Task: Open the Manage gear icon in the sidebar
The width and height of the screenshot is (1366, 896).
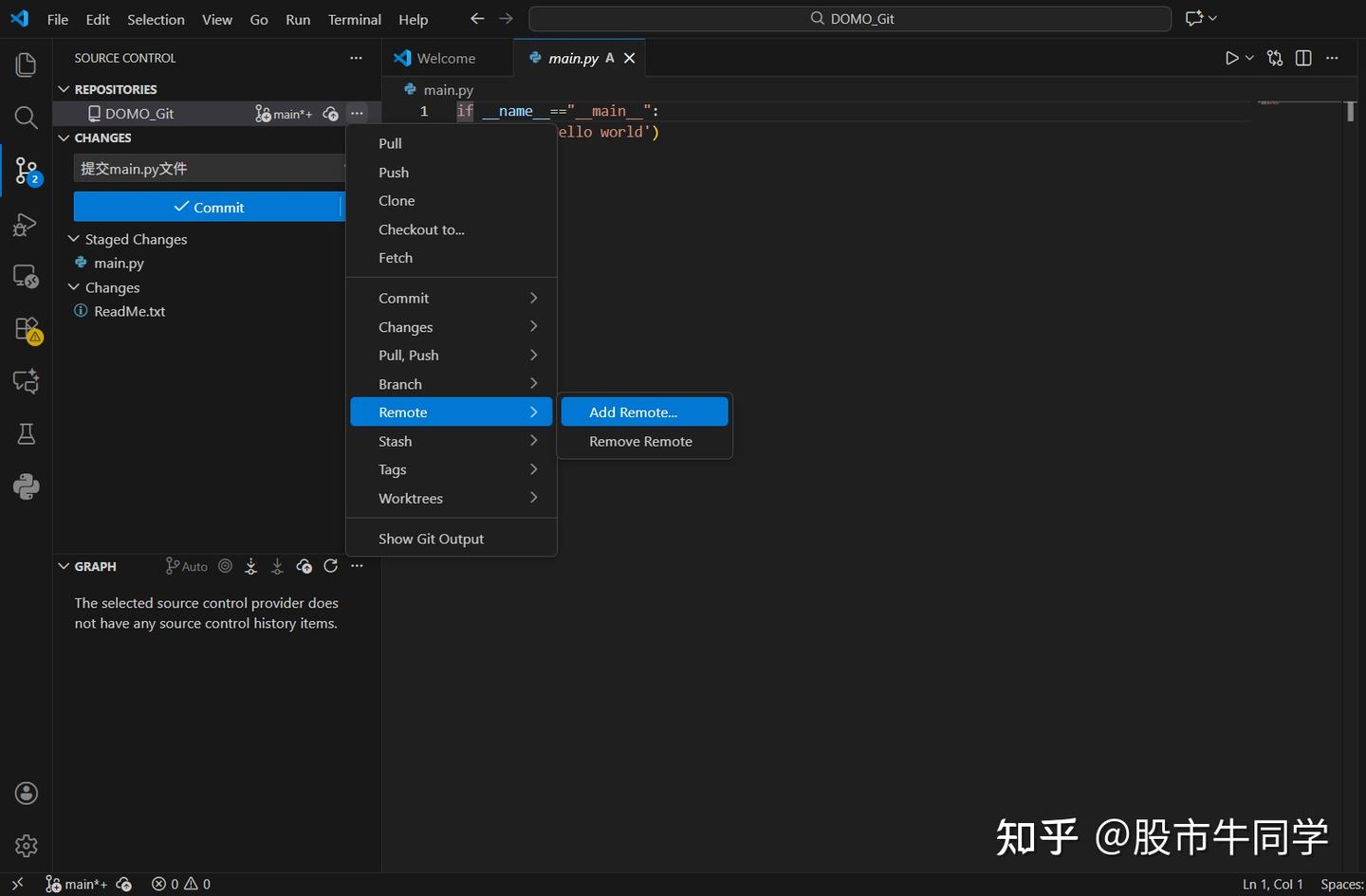Action: tap(26, 845)
